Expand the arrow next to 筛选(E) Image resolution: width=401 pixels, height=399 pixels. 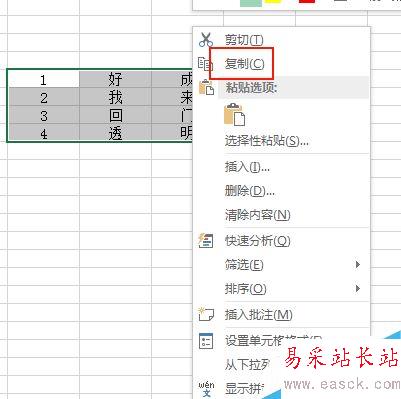tap(358, 265)
